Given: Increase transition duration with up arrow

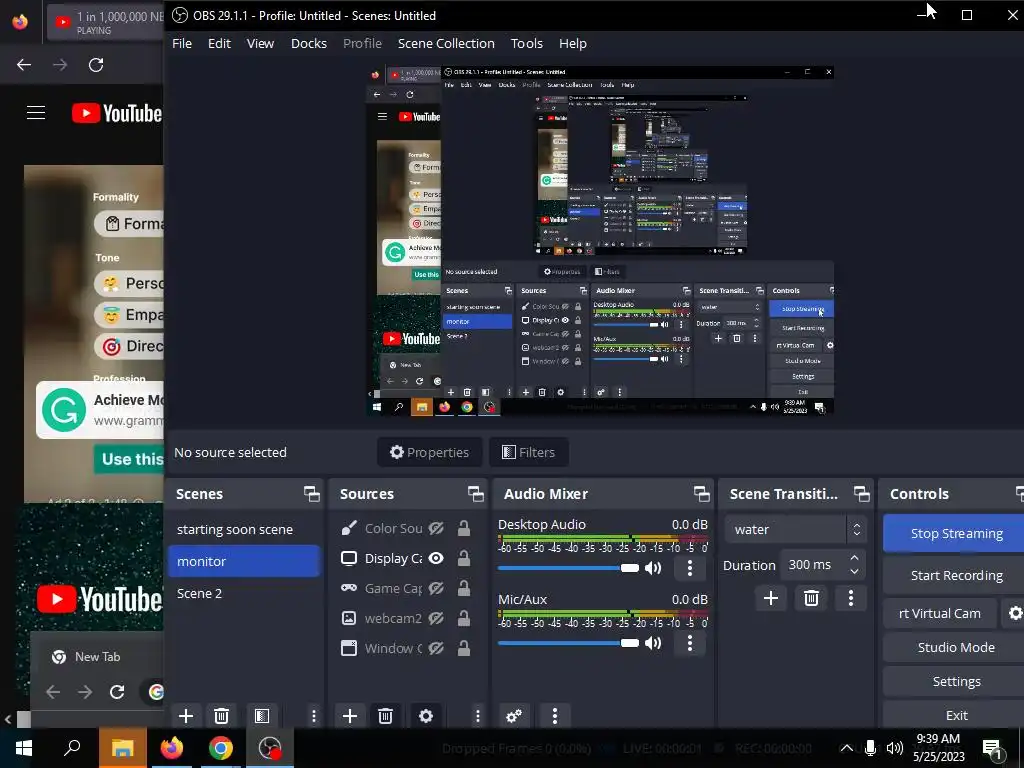Looking at the screenshot, I should pyautogui.click(x=854, y=558).
